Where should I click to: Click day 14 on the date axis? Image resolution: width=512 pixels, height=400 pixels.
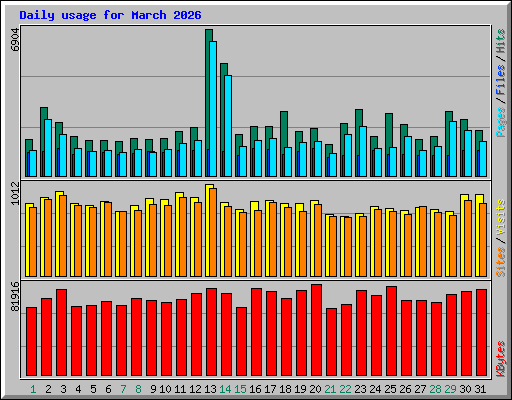225,389
